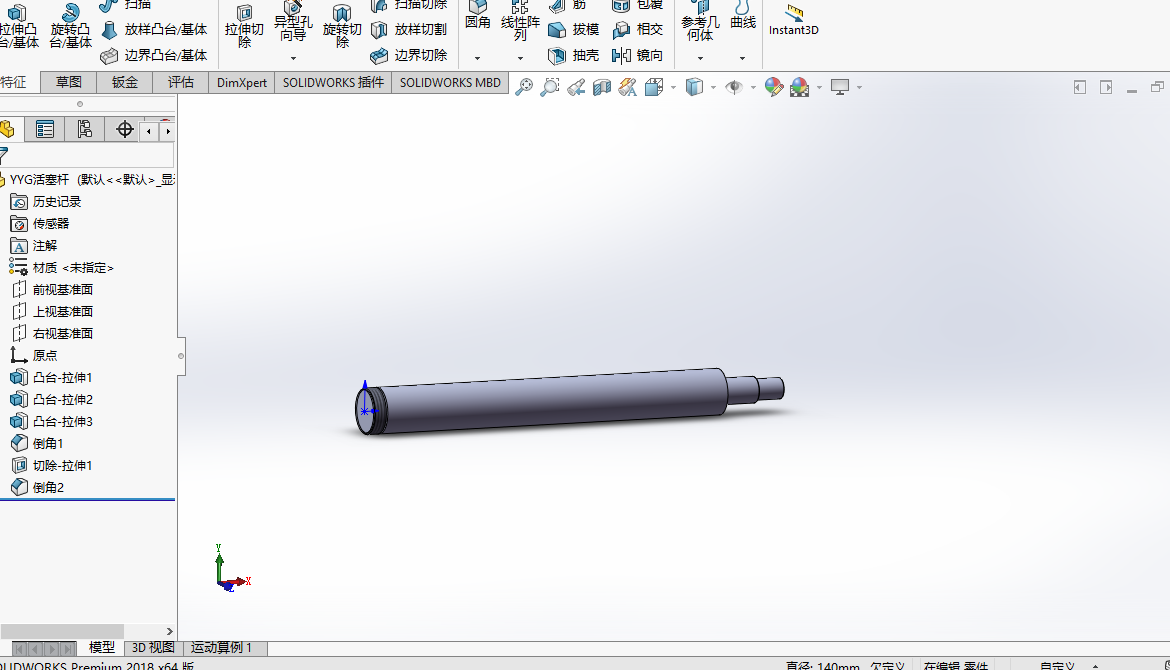Select the Shell tool

tap(575, 55)
